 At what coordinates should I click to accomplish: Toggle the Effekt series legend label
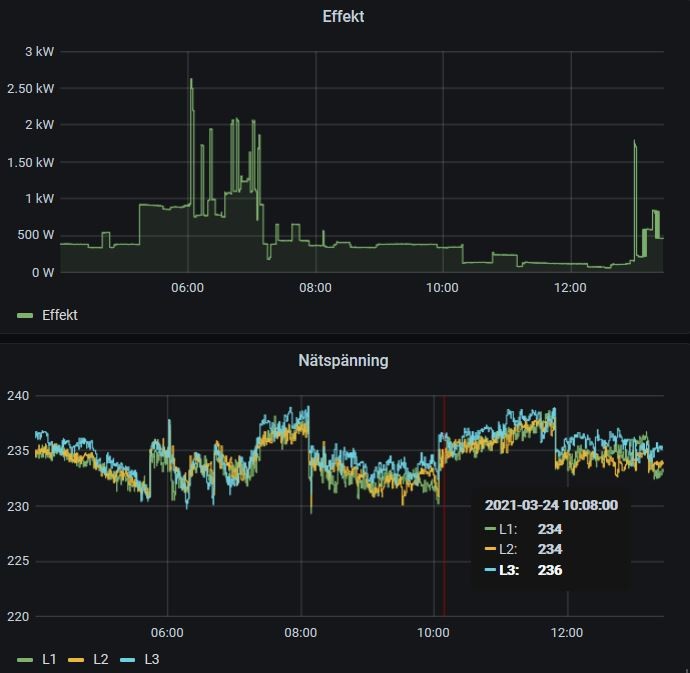pyautogui.click(x=59, y=315)
